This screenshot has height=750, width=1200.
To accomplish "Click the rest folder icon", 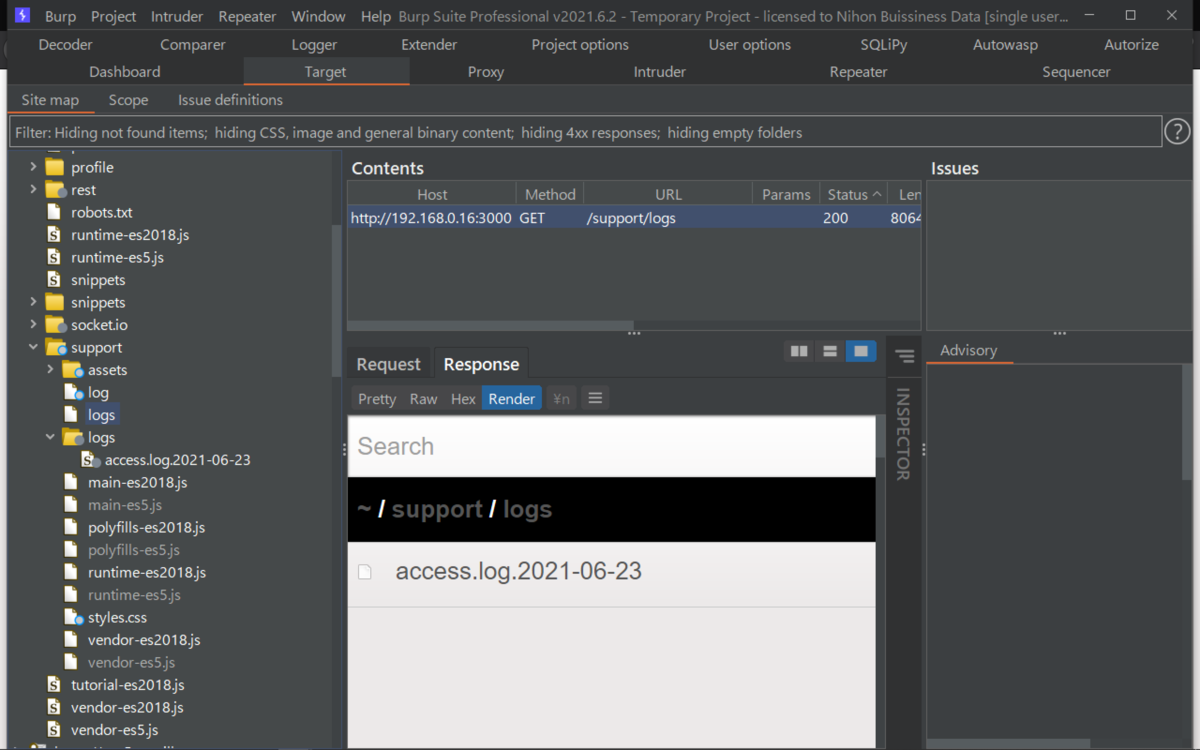I will [x=55, y=190].
